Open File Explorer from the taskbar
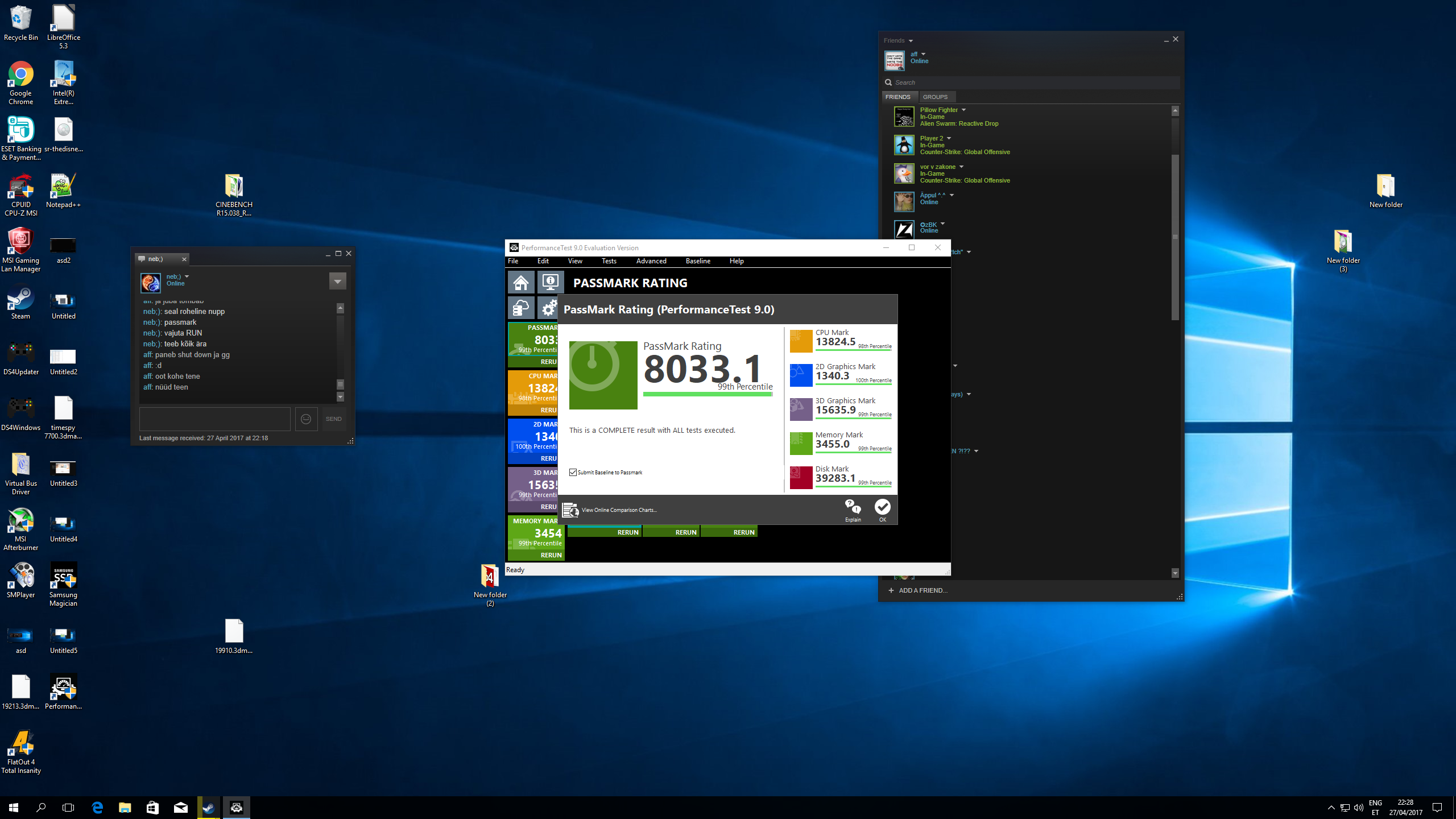Viewport: 1456px width, 819px height. (125, 807)
